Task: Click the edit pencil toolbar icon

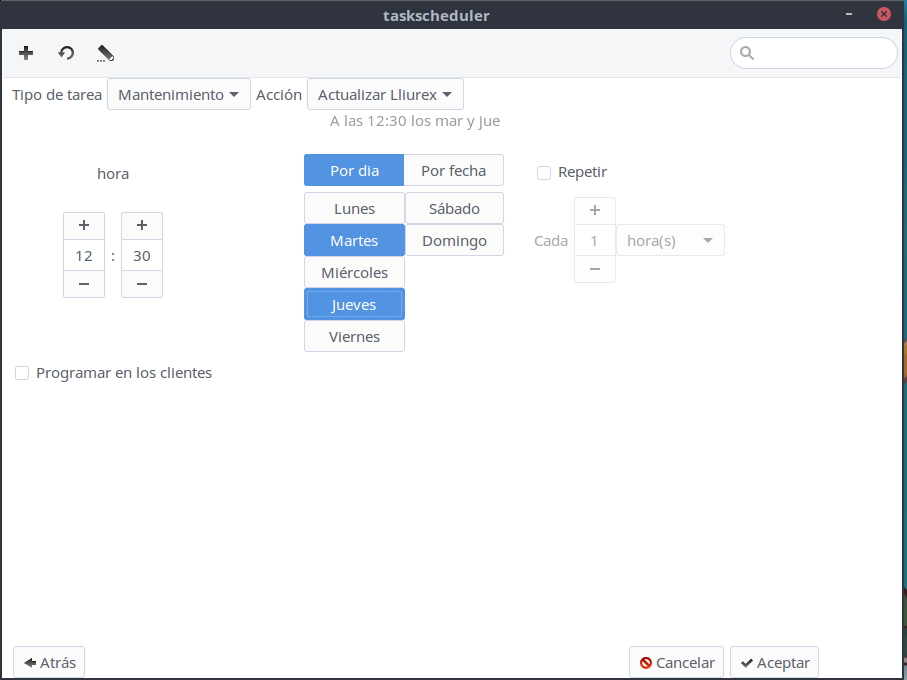Action: pos(105,53)
